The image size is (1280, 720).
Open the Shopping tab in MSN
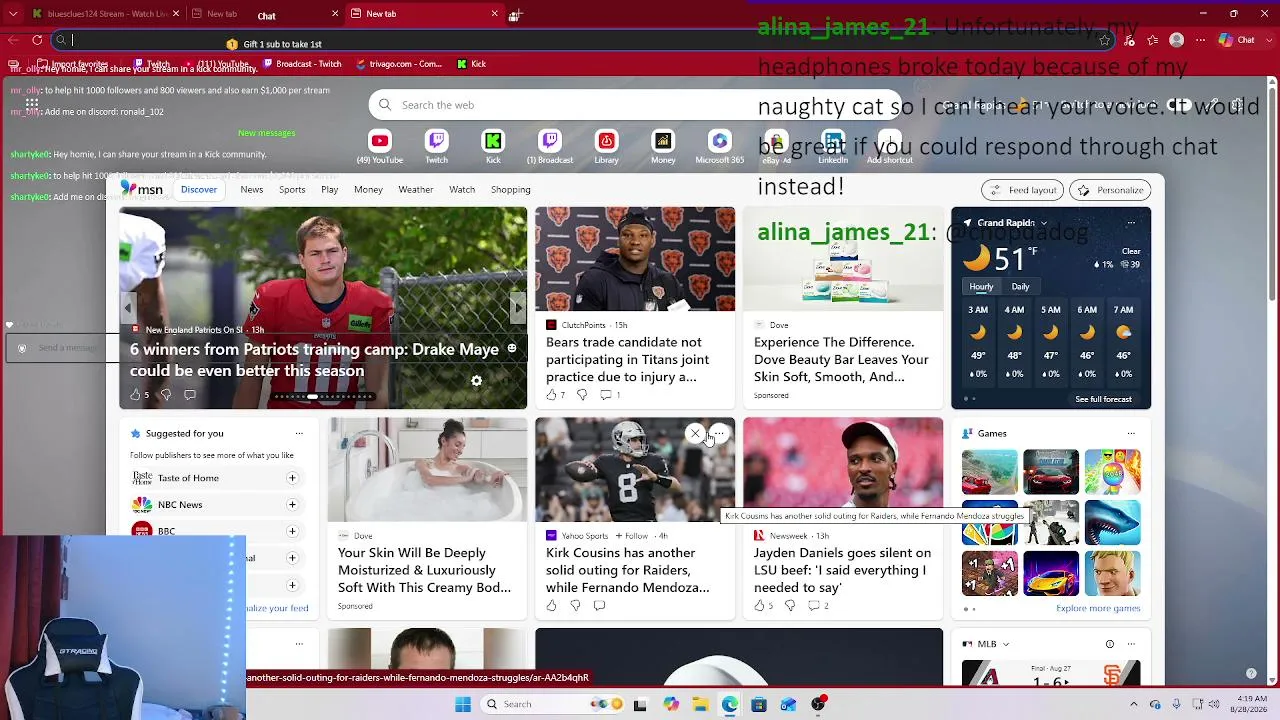click(x=510, y=189)
